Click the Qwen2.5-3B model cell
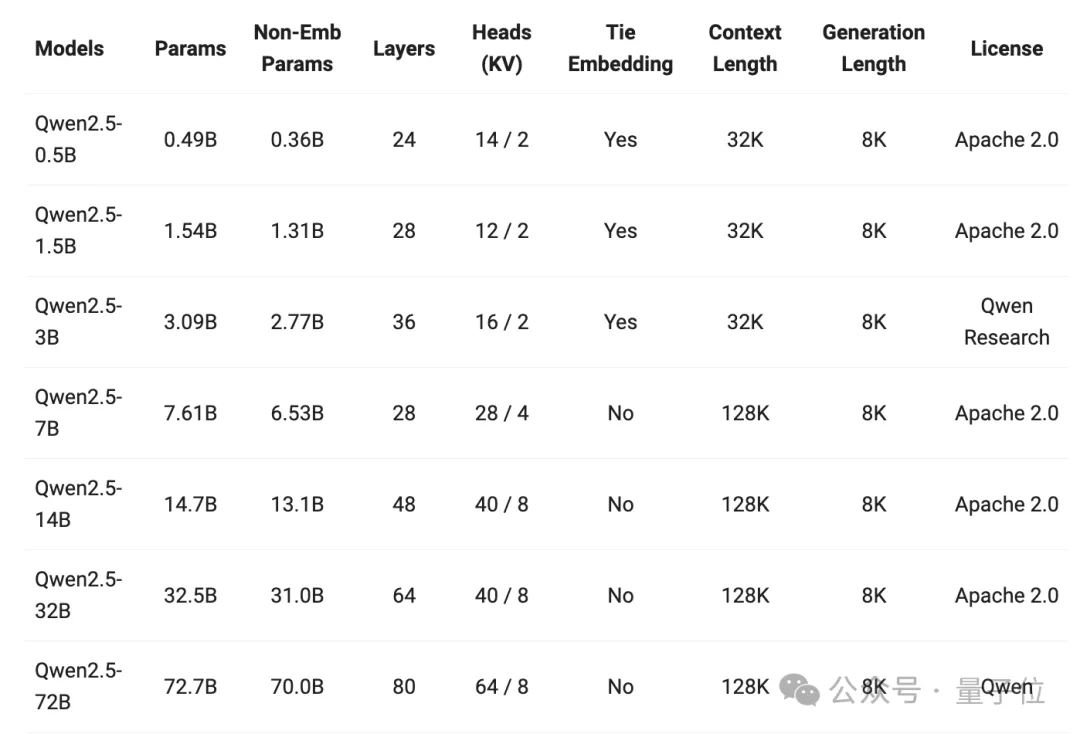 click(x=79, y=322)
